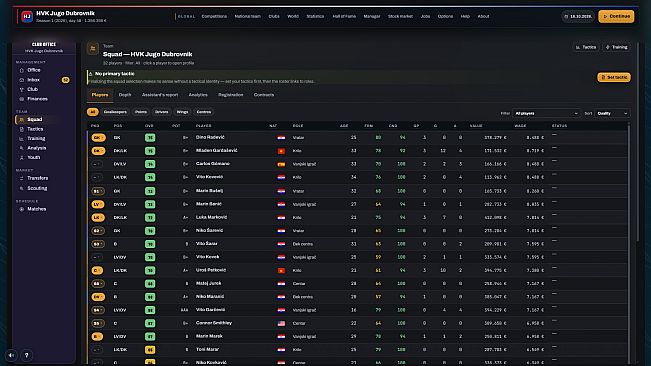This screenshot has width=651, height=366.
Task: Expand GK position selector for Dino Radić
Action: point(98,138)
